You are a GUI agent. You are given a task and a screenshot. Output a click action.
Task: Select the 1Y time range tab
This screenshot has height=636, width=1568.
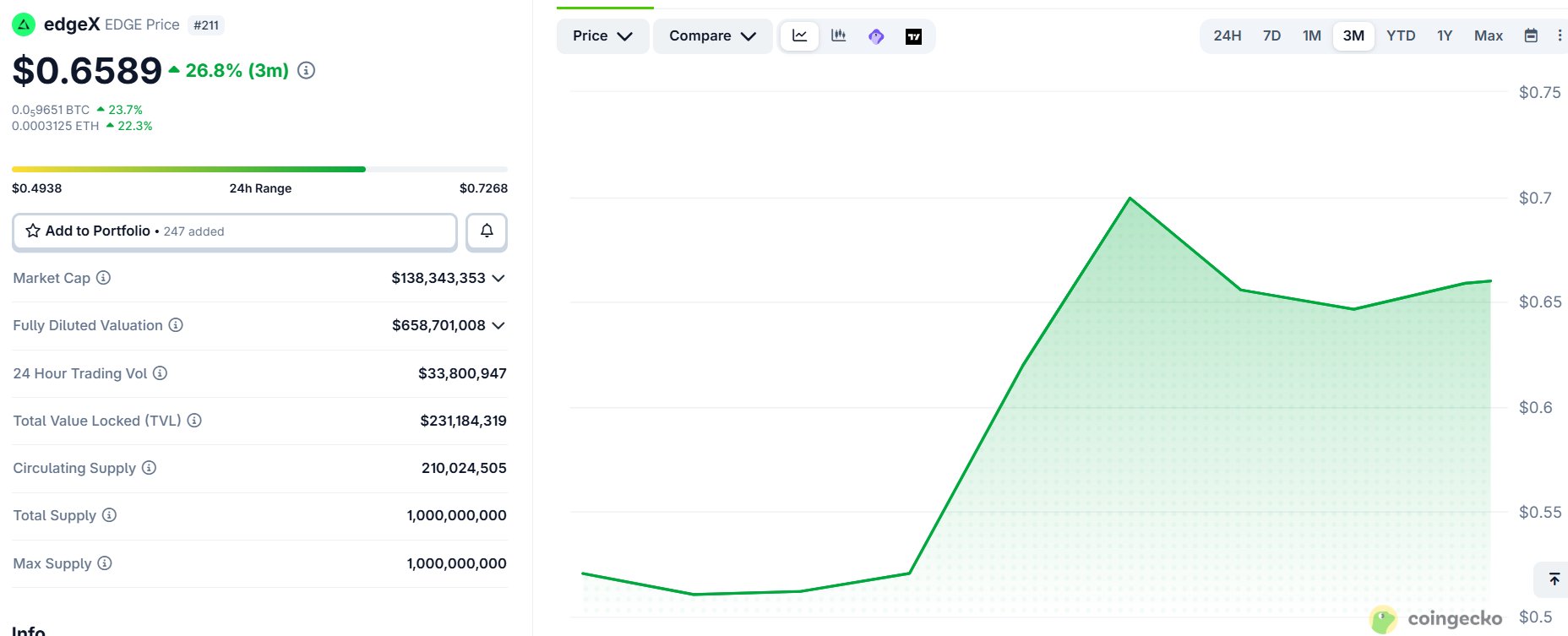pos(1445,35)
